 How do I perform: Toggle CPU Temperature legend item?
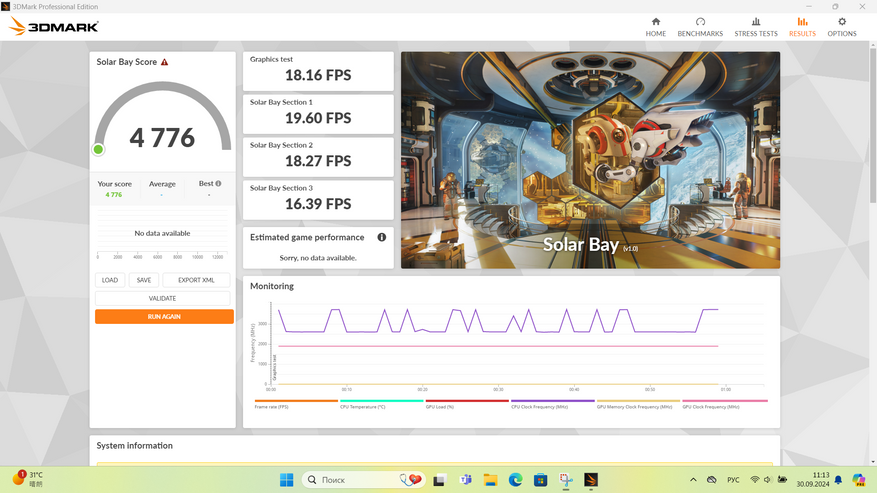coord(381,404)
